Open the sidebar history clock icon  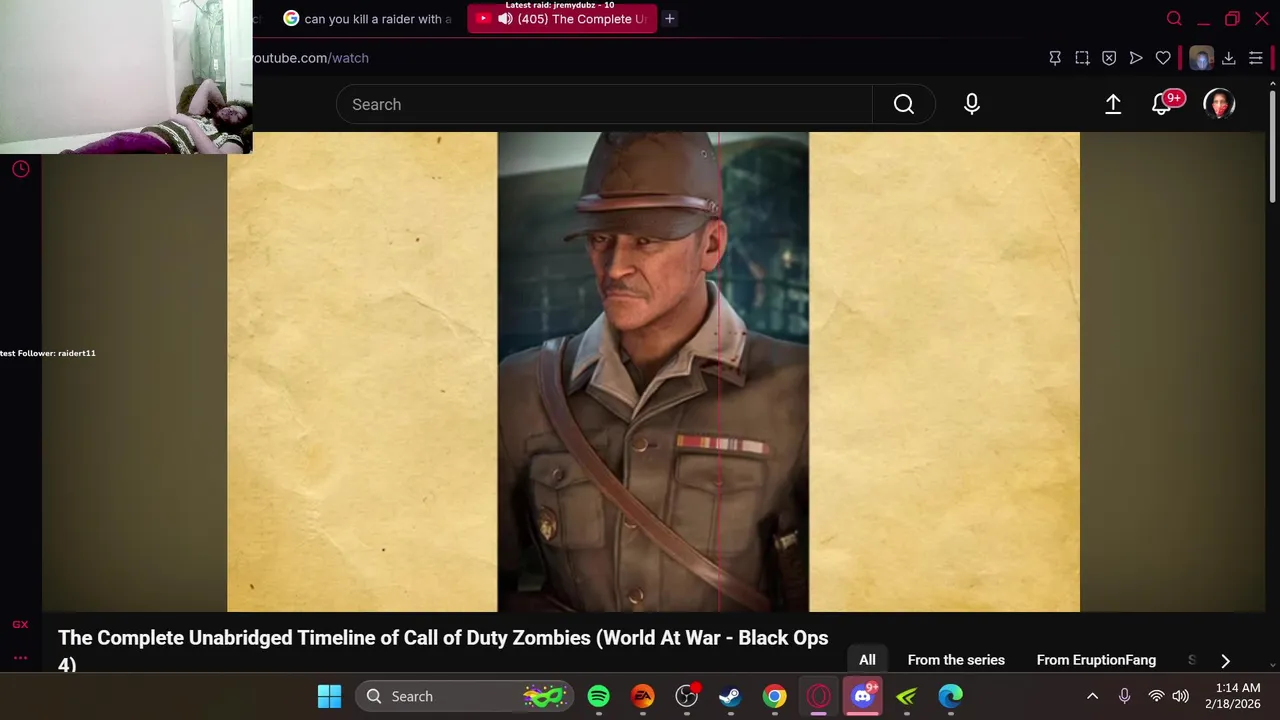[21, 169]
